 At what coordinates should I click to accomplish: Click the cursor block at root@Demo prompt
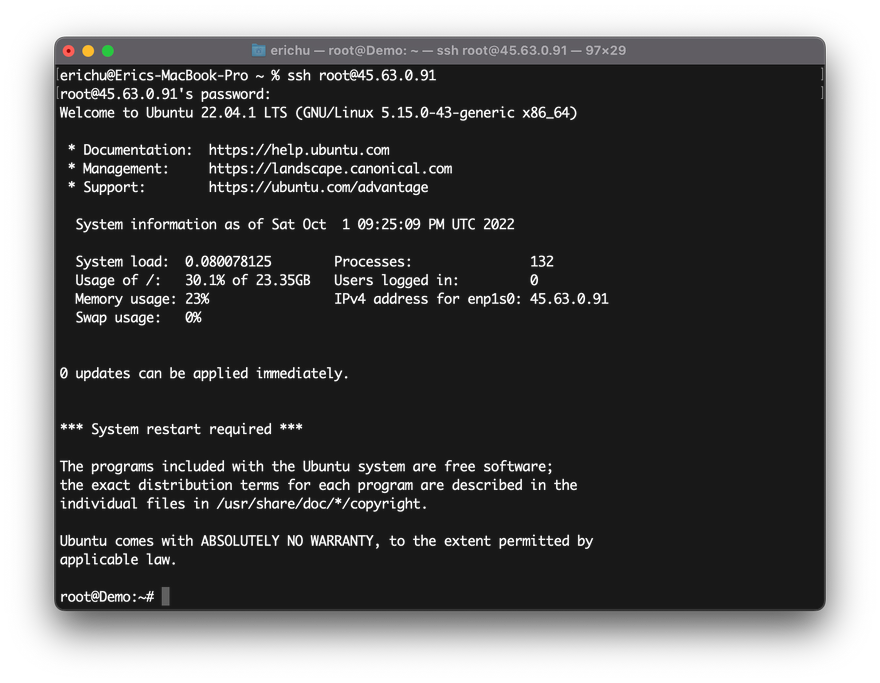pos(166,596)
